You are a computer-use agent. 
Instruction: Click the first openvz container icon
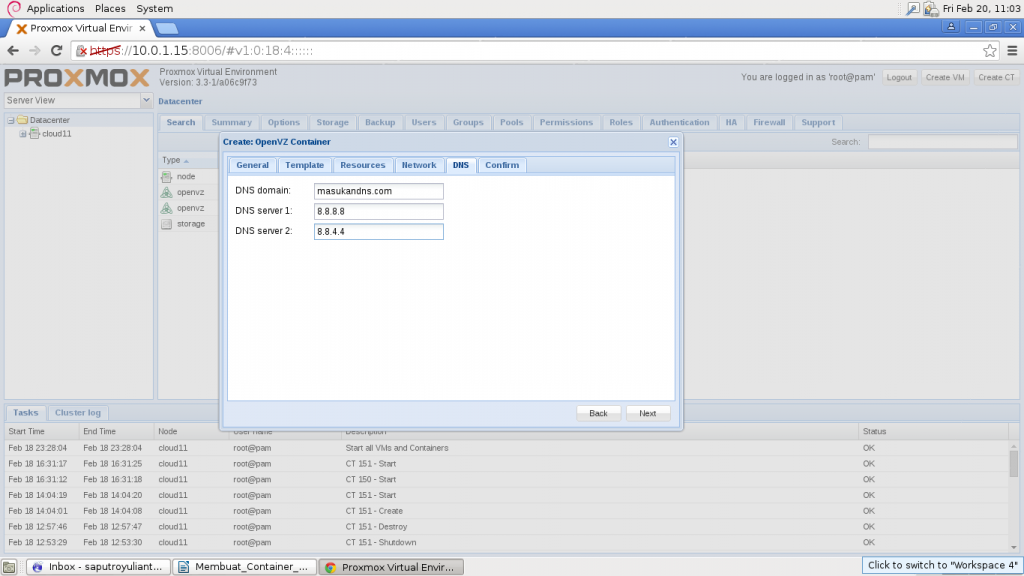pyautogui.click(x=167, y=192)
